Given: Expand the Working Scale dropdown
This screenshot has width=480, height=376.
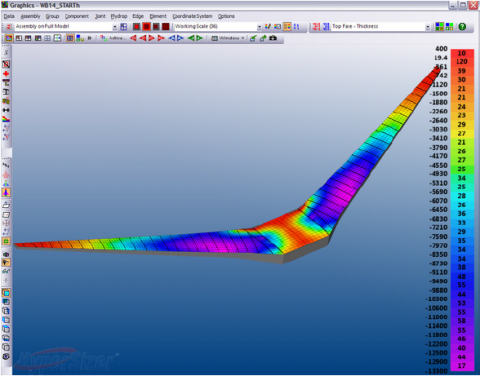Looking at the screenshot, I should (259, 27).
